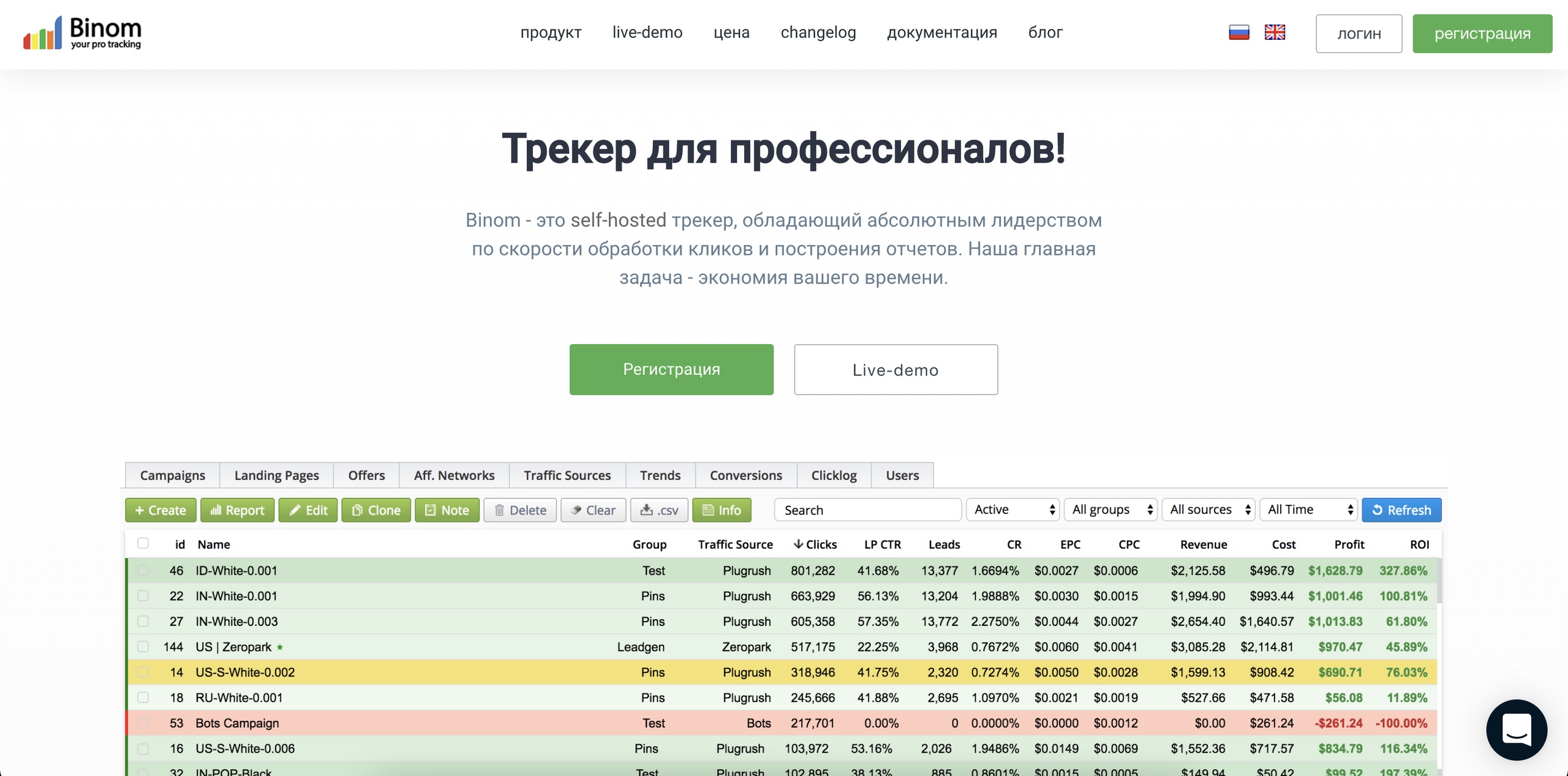This screenshot has width=1568, height=776.
Task: Click the Delete trash button
Action: [x=520, y=510]
